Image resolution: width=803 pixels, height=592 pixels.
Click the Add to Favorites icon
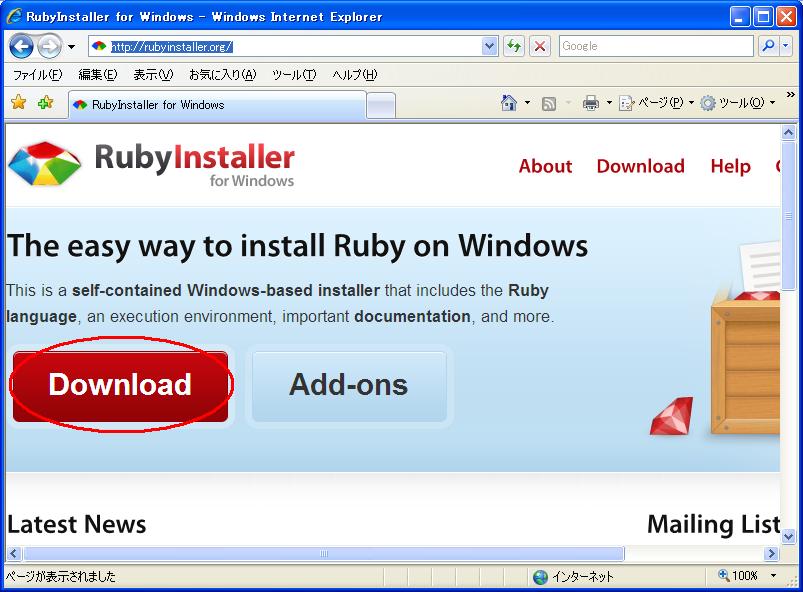click(x=46, y=103)
